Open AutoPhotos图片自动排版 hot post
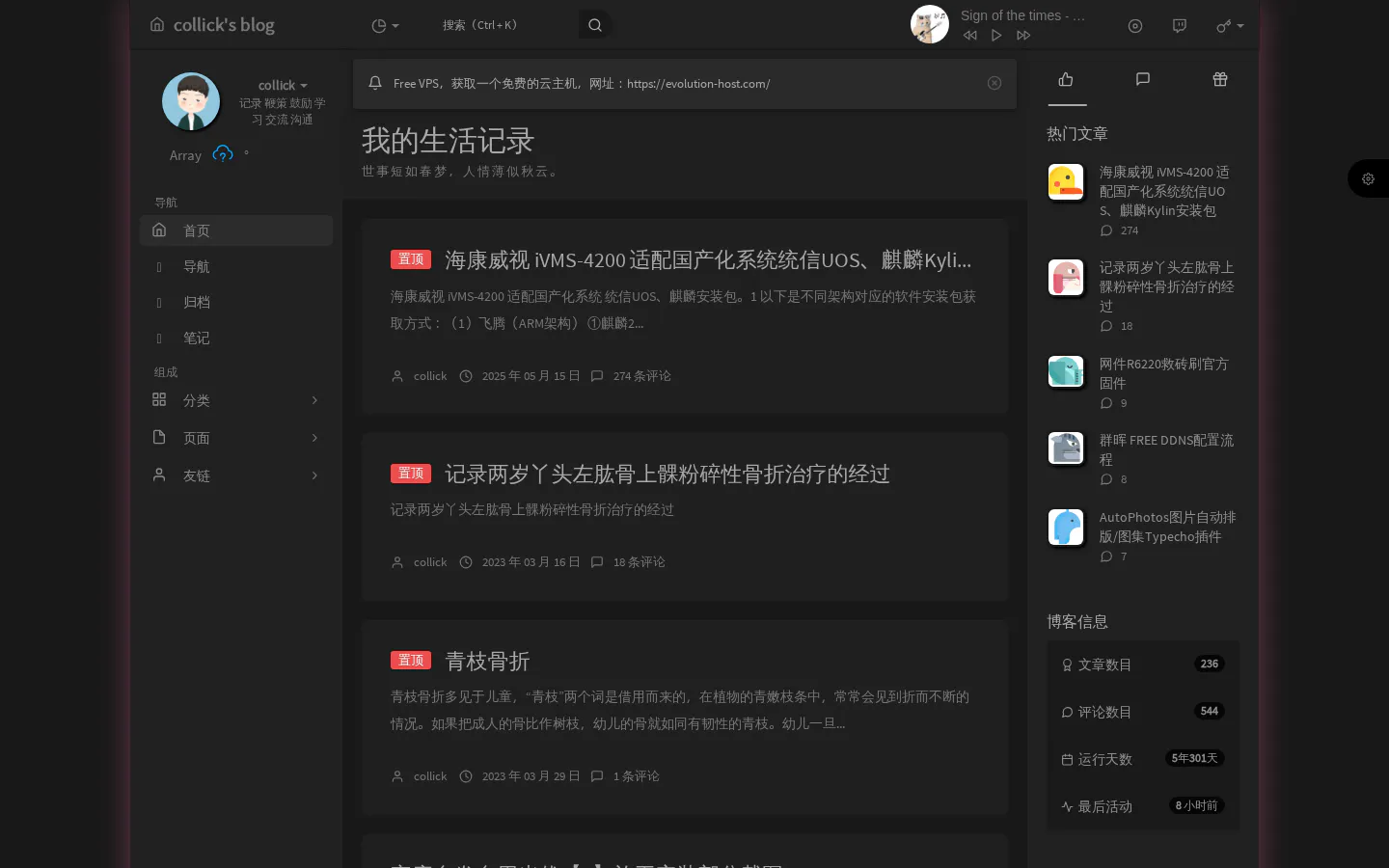Screen dimensions: 1389x868 [x=1167, y=527]
